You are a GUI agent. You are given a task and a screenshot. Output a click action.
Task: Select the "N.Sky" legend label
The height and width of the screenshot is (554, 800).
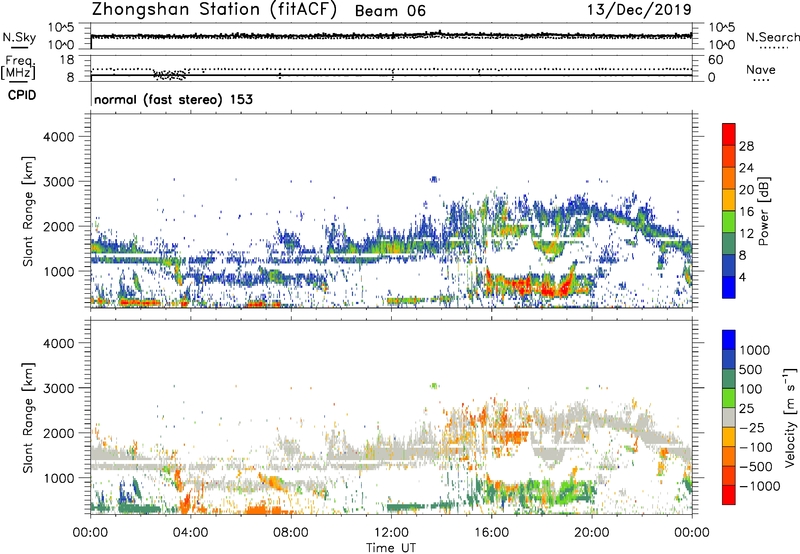point(19,37)
